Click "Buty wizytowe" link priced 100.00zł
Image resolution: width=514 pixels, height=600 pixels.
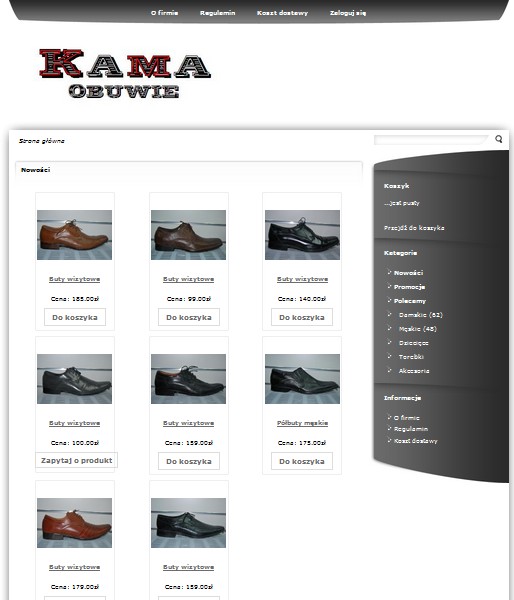pyautogui.click(x=75, y=423)
